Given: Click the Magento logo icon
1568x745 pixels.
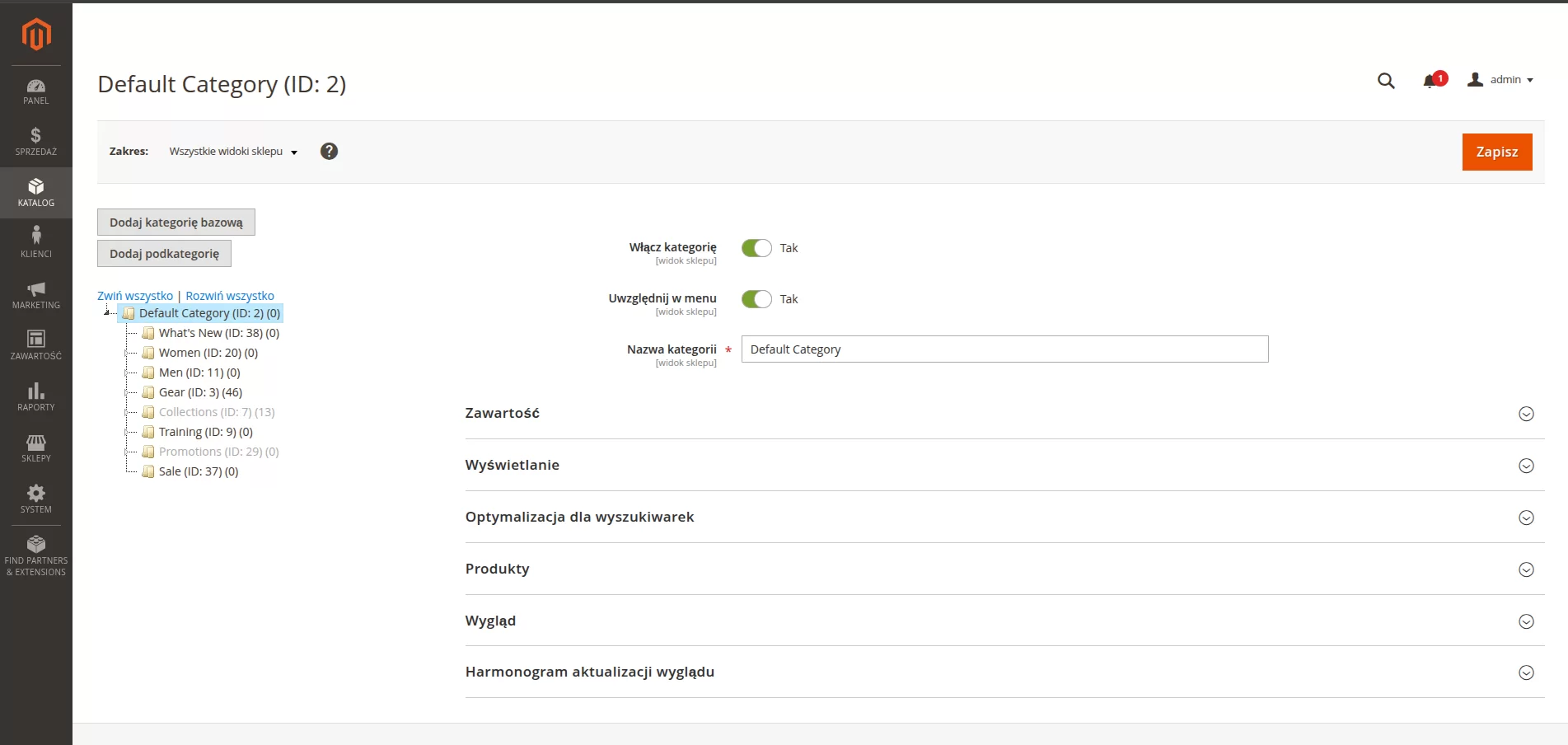Looking at the screenshot, I should coord(36,35).
